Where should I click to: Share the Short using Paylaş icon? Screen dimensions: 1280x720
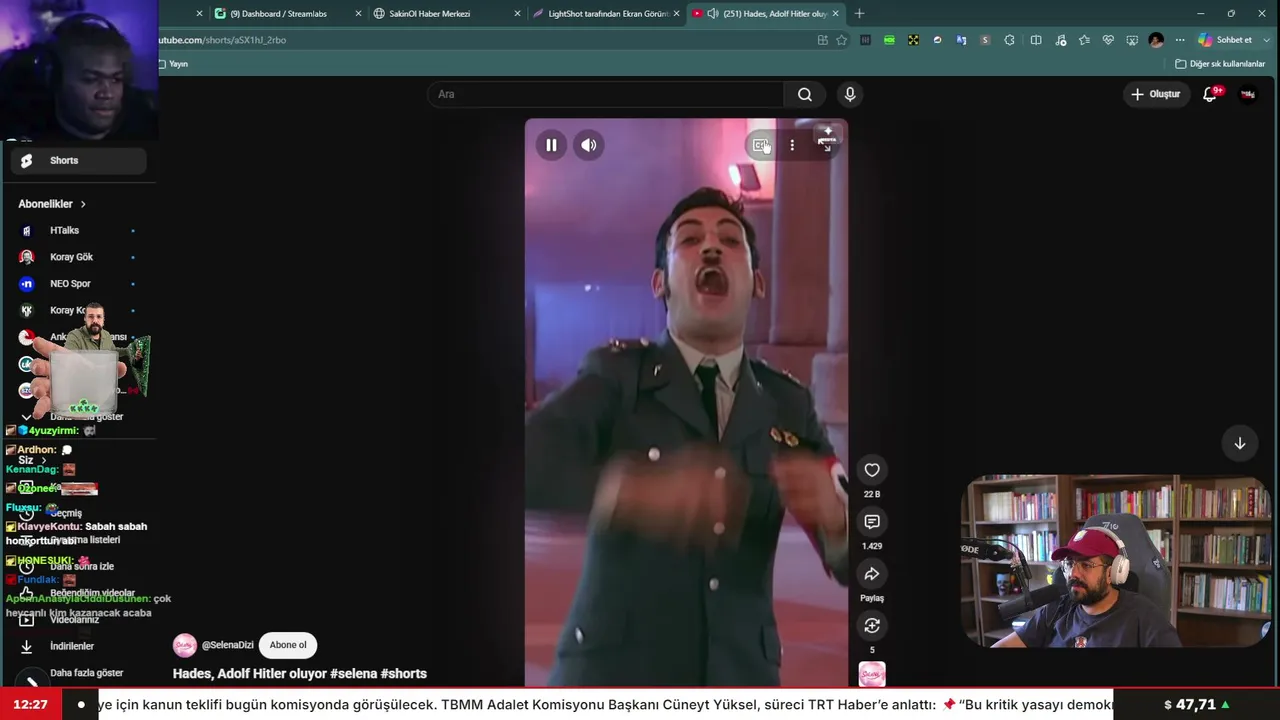coord(872,574)
